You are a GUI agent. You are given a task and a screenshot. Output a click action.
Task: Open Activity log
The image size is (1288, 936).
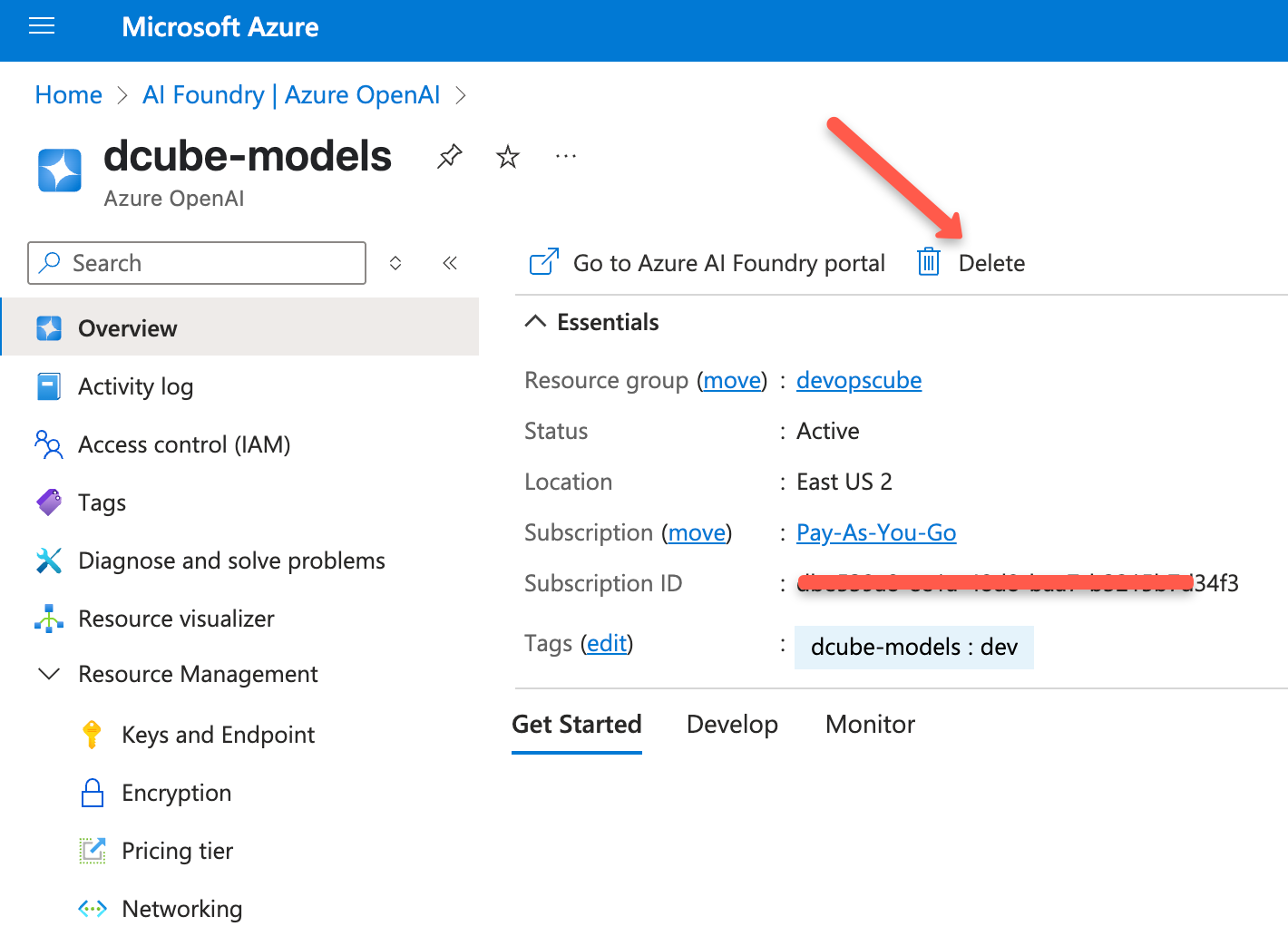135,386
